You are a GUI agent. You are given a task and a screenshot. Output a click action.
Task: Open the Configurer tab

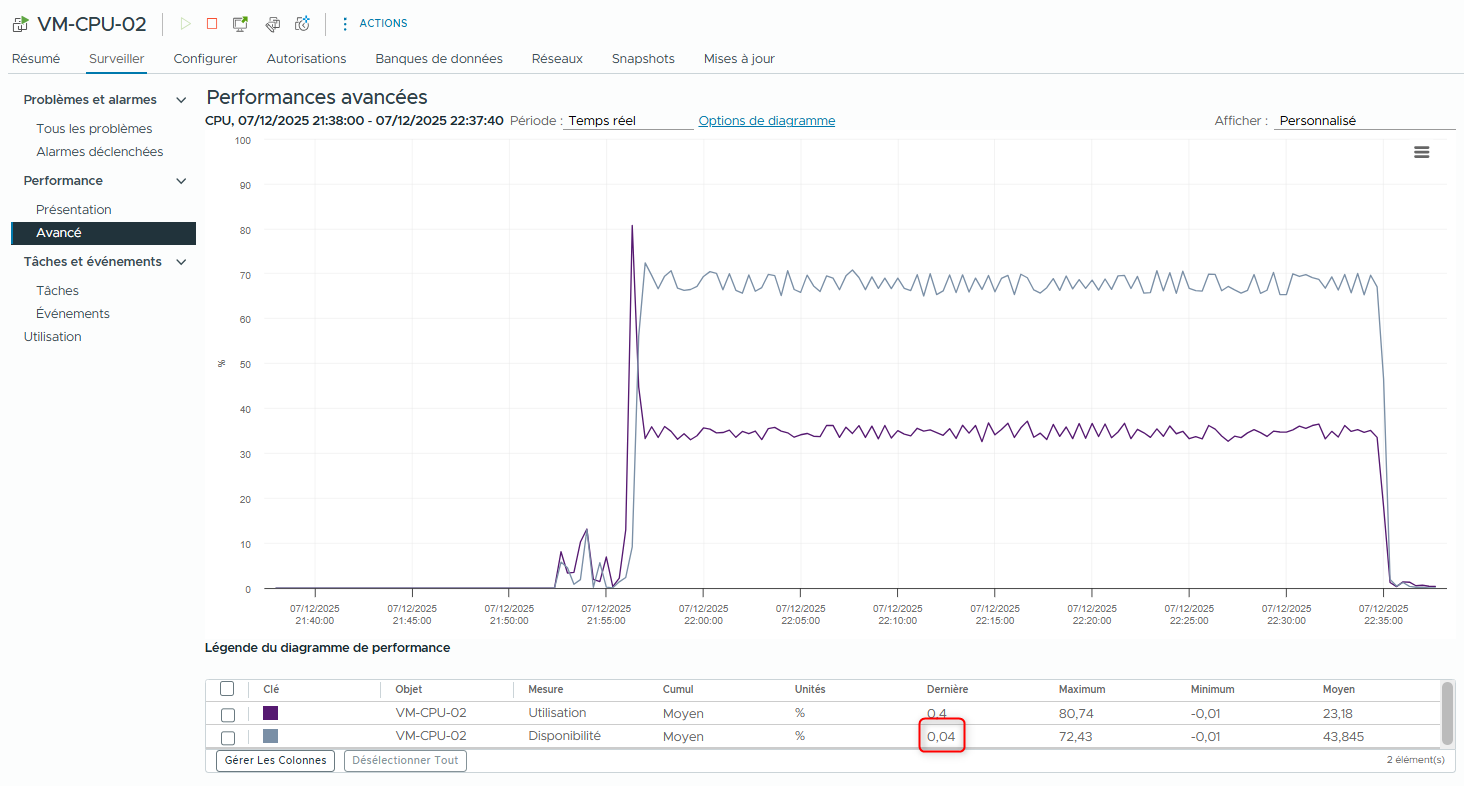(x=205, y=59)
